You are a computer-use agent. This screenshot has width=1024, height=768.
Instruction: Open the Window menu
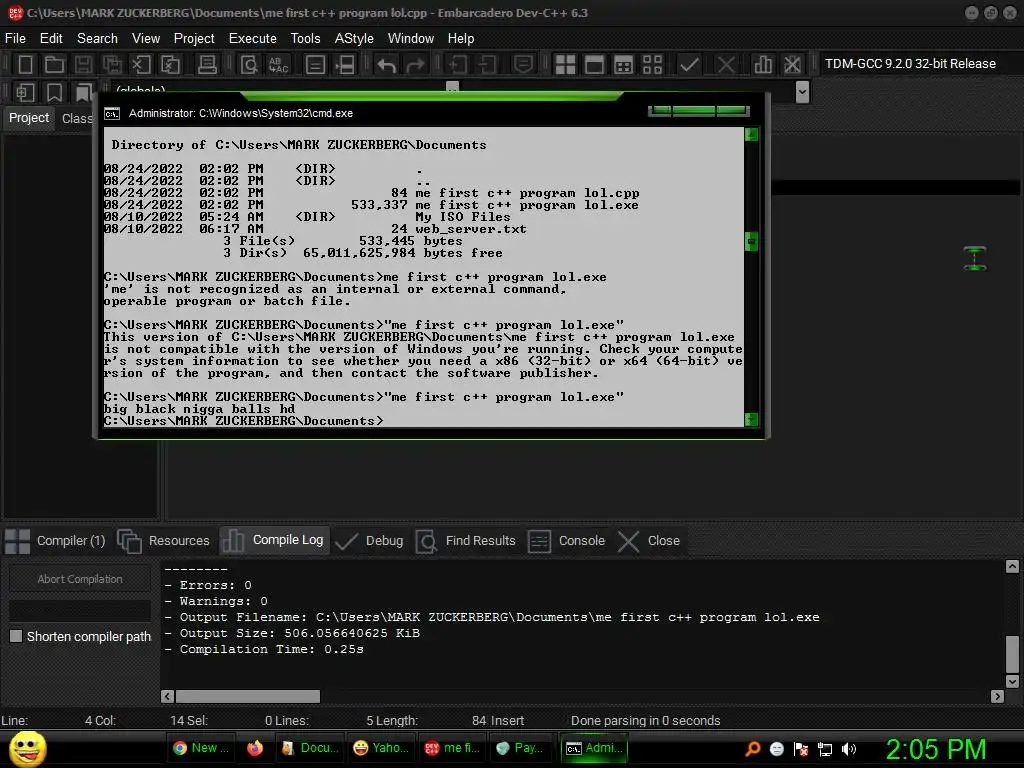[x=411, y=39]
